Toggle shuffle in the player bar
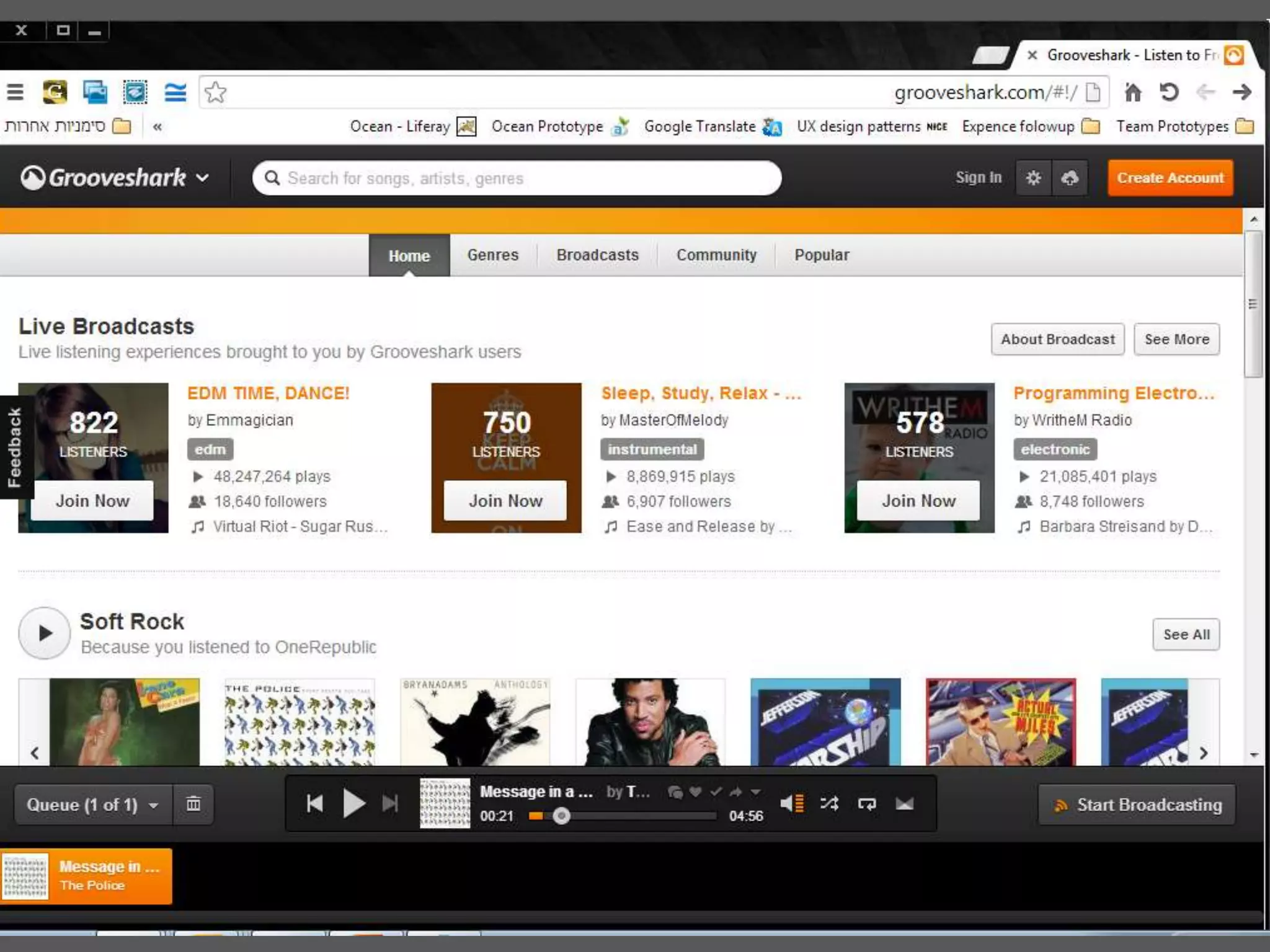Screen dimensions: 1270x952 pos(829,804)
